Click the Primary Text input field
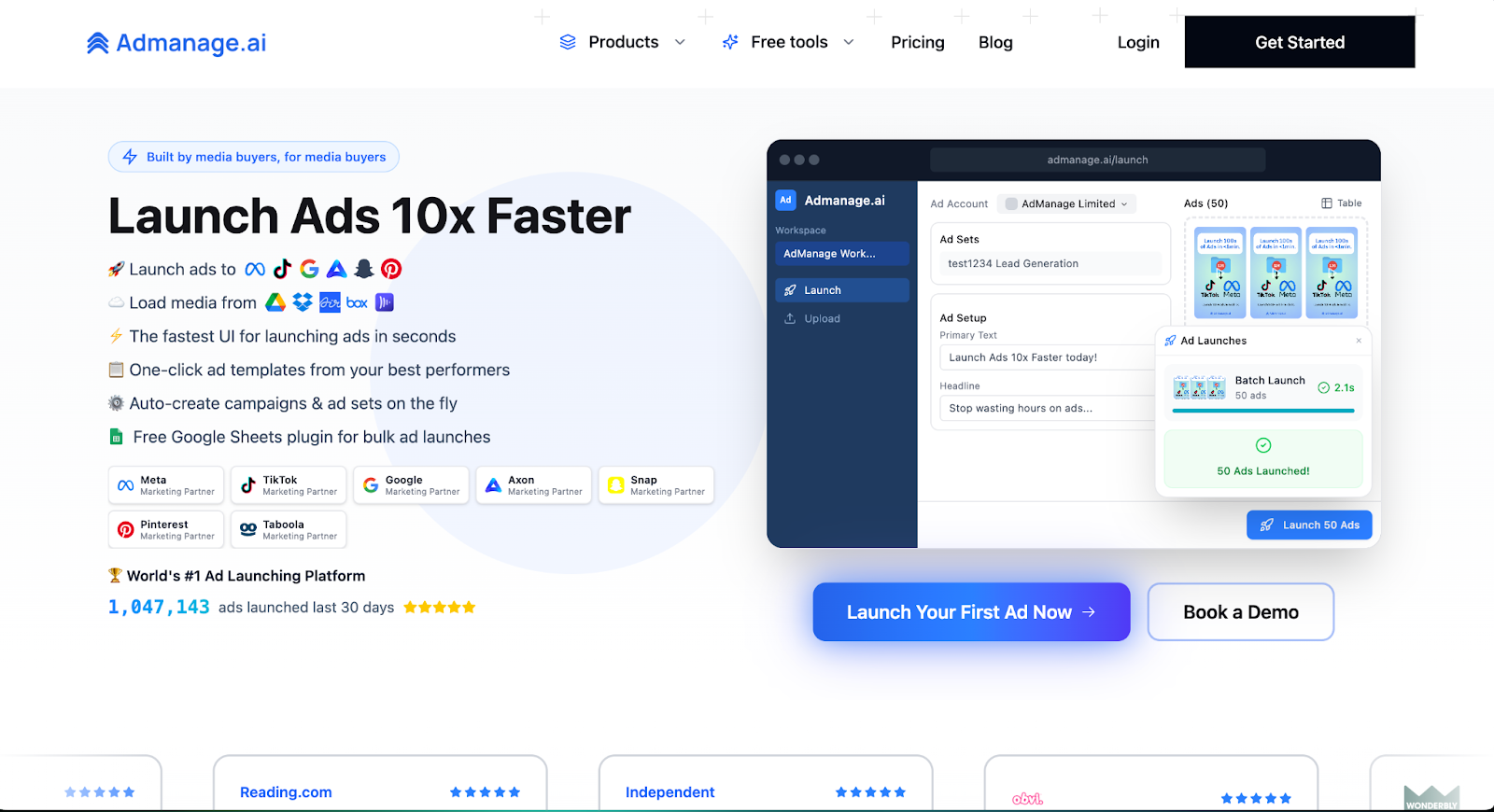This screenshot has height=812, width=1494. (1048, 357)
